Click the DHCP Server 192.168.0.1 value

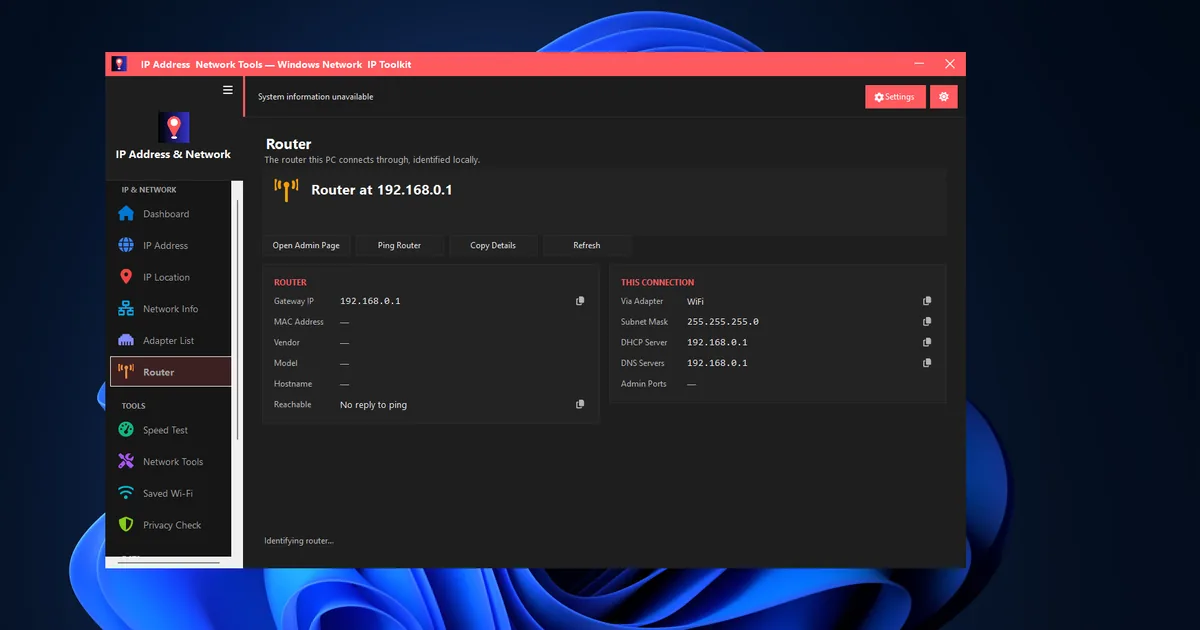tap(717, 342)
